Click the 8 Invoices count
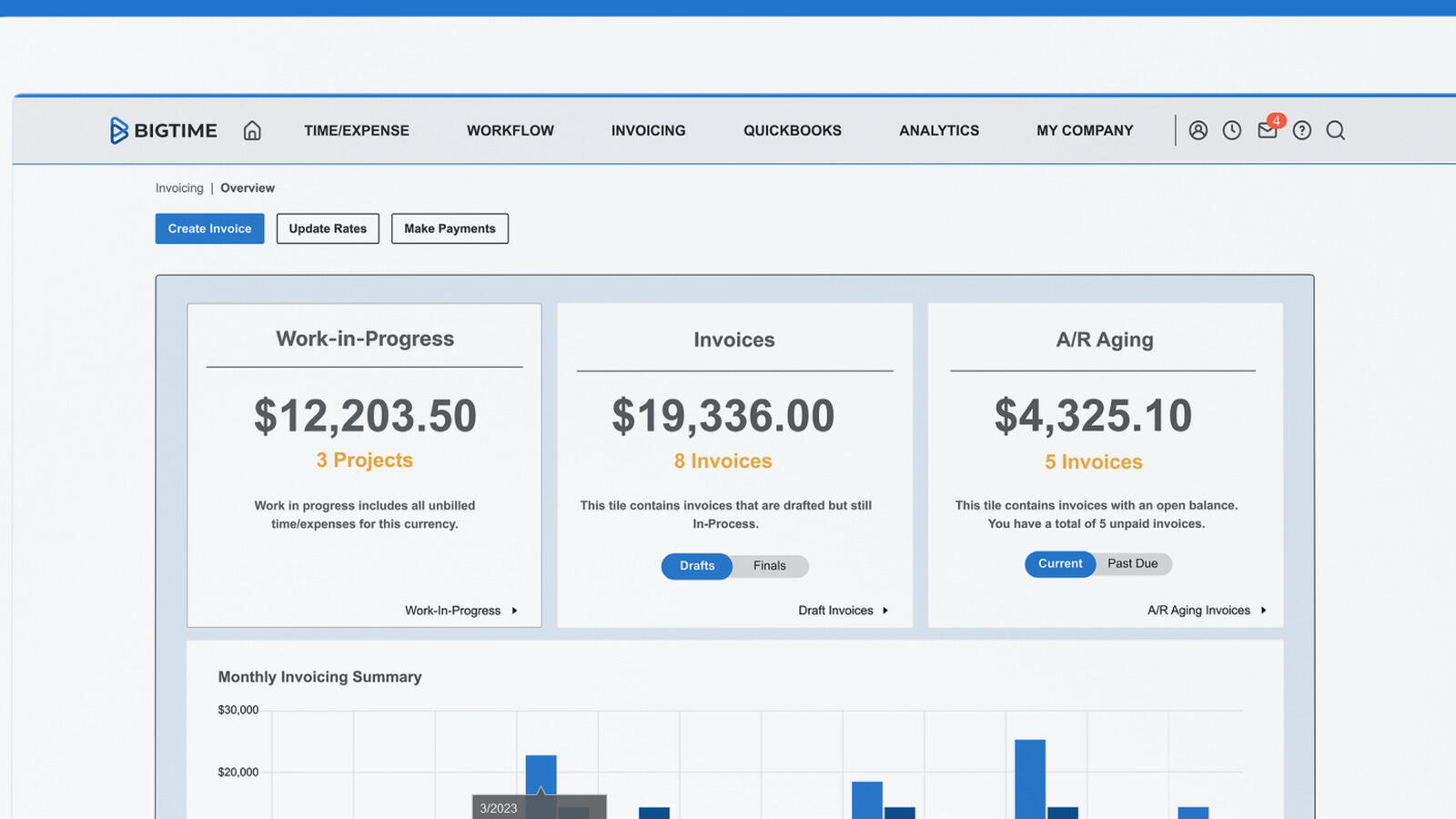The image size is (1456, 819). click(723, 461)
